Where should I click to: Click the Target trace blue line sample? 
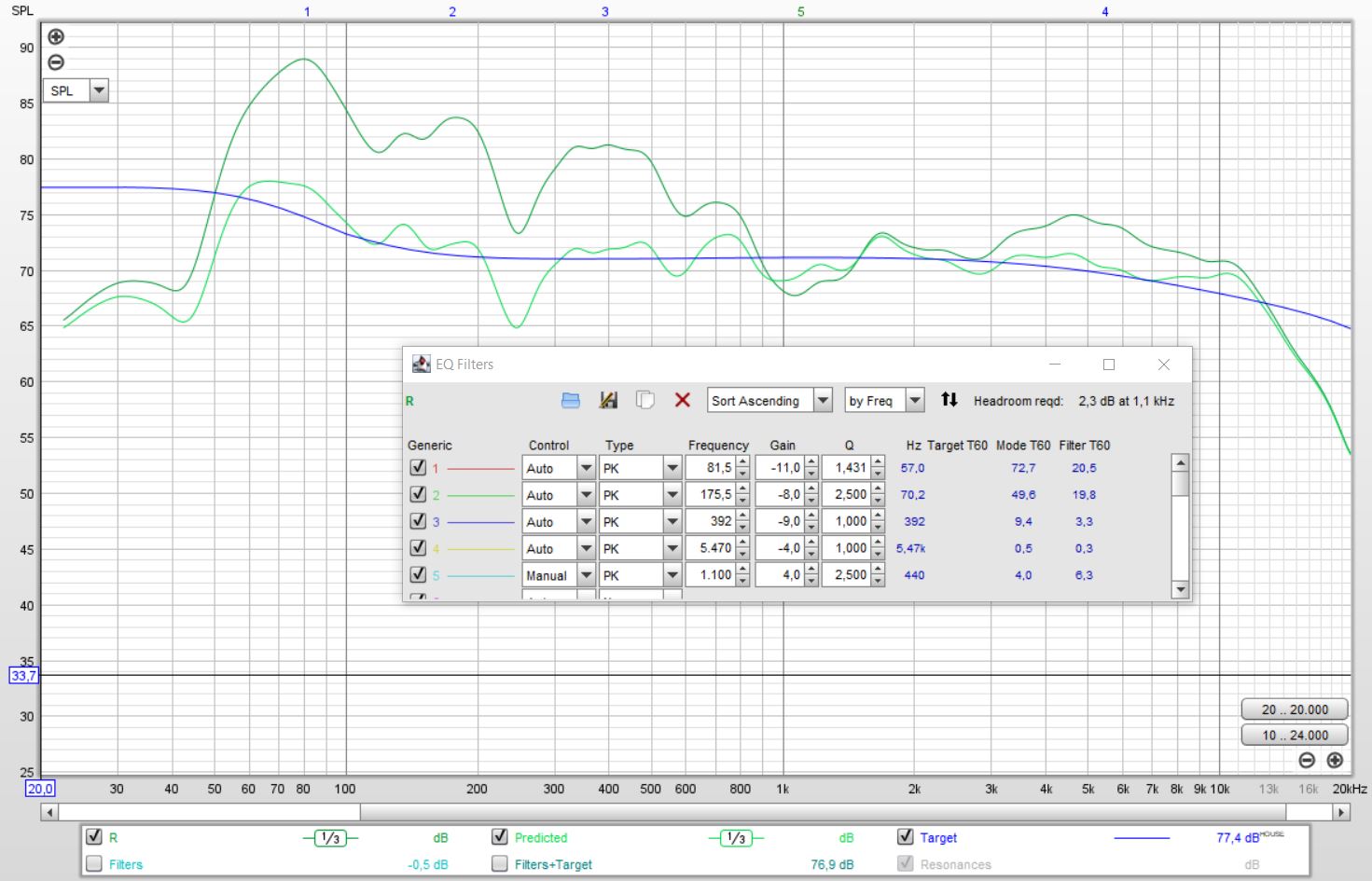1141,838
